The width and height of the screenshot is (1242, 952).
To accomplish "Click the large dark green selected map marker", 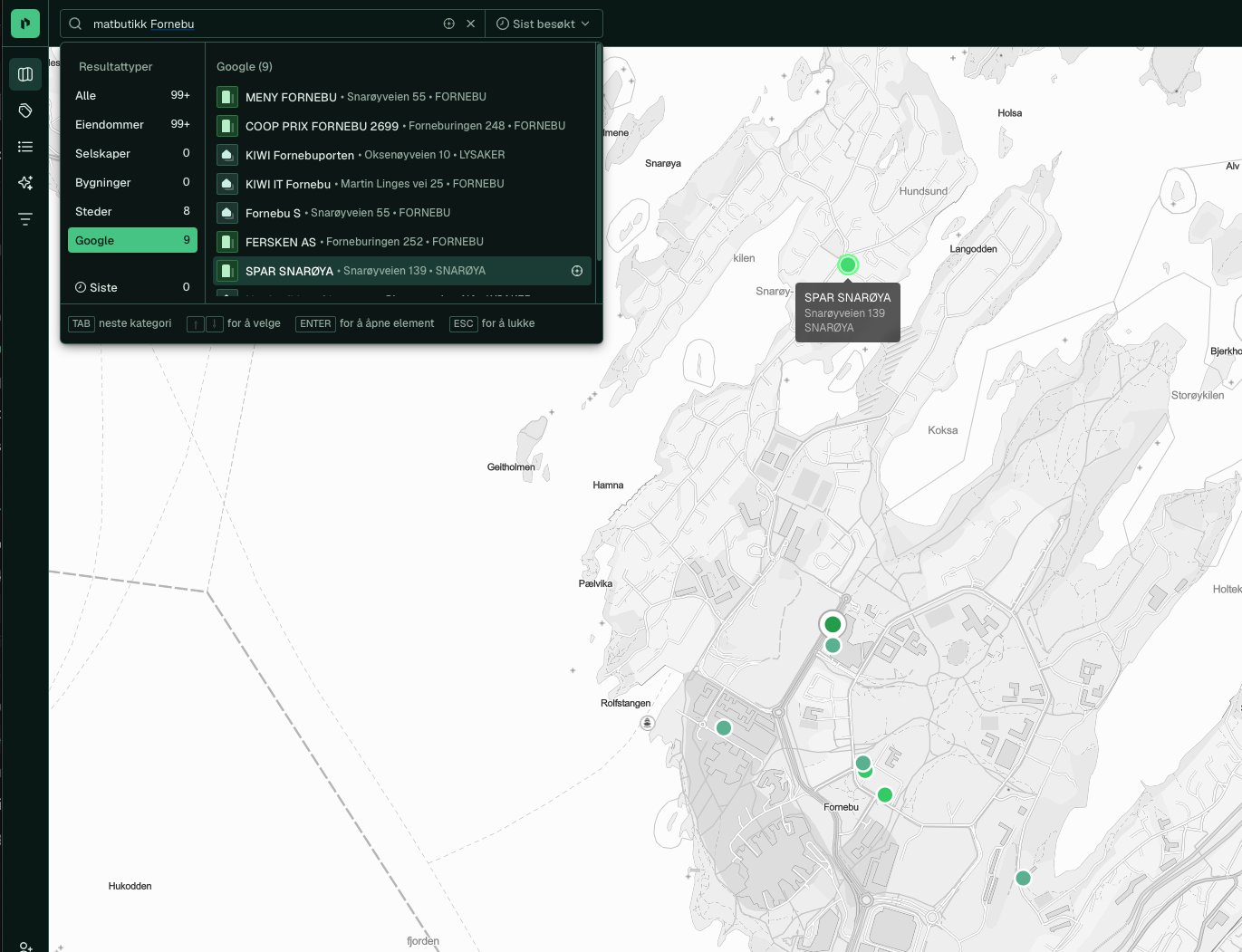I will [833, 624].
